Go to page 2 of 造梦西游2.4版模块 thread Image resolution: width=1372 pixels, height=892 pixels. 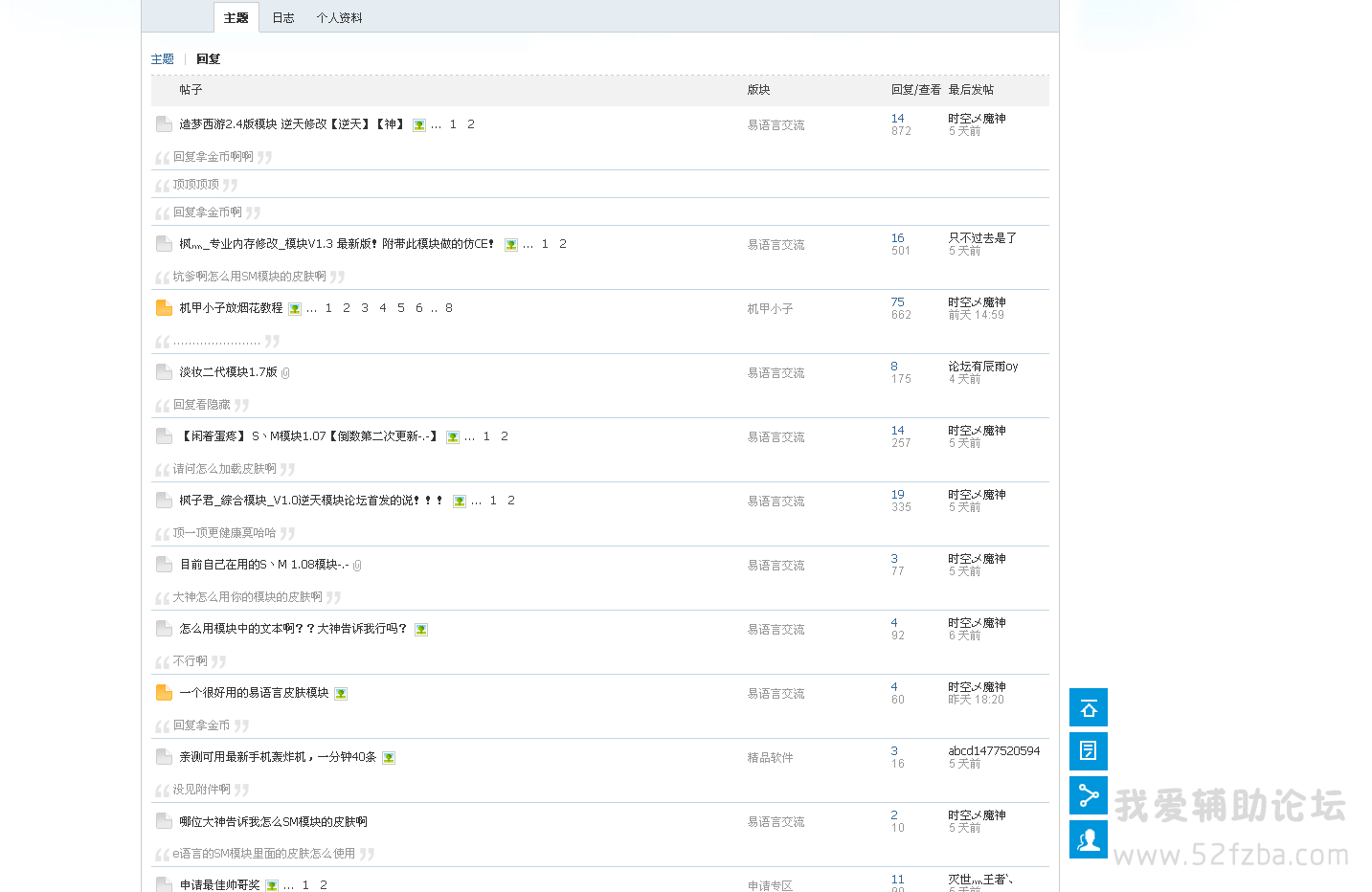[470, 124]
